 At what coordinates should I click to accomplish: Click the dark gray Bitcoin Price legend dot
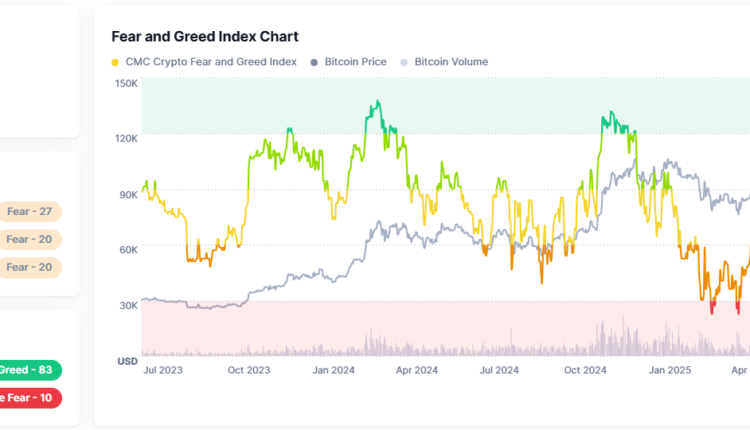[x=315, y=62]
